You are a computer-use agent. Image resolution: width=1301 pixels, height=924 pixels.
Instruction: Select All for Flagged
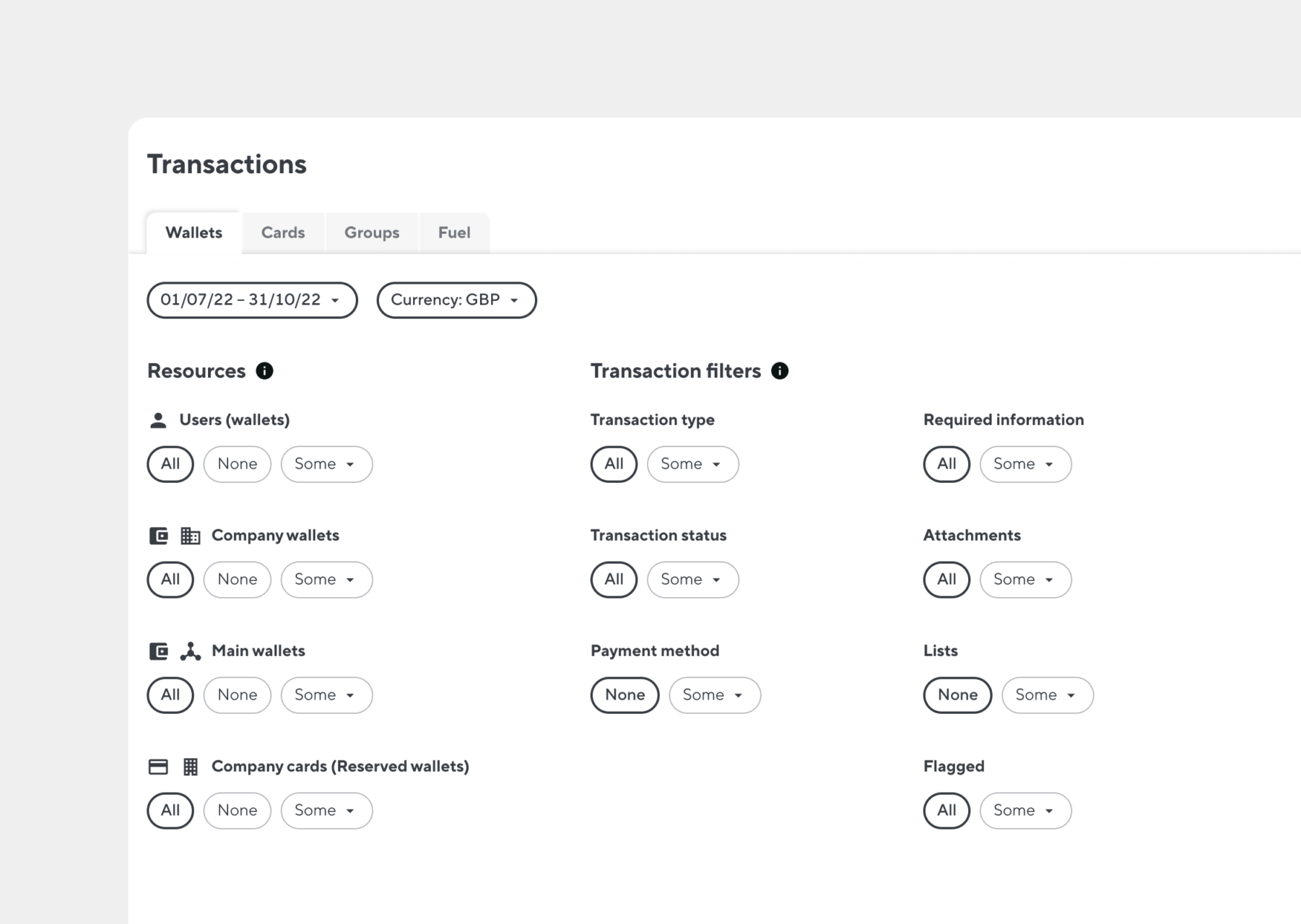947,811
